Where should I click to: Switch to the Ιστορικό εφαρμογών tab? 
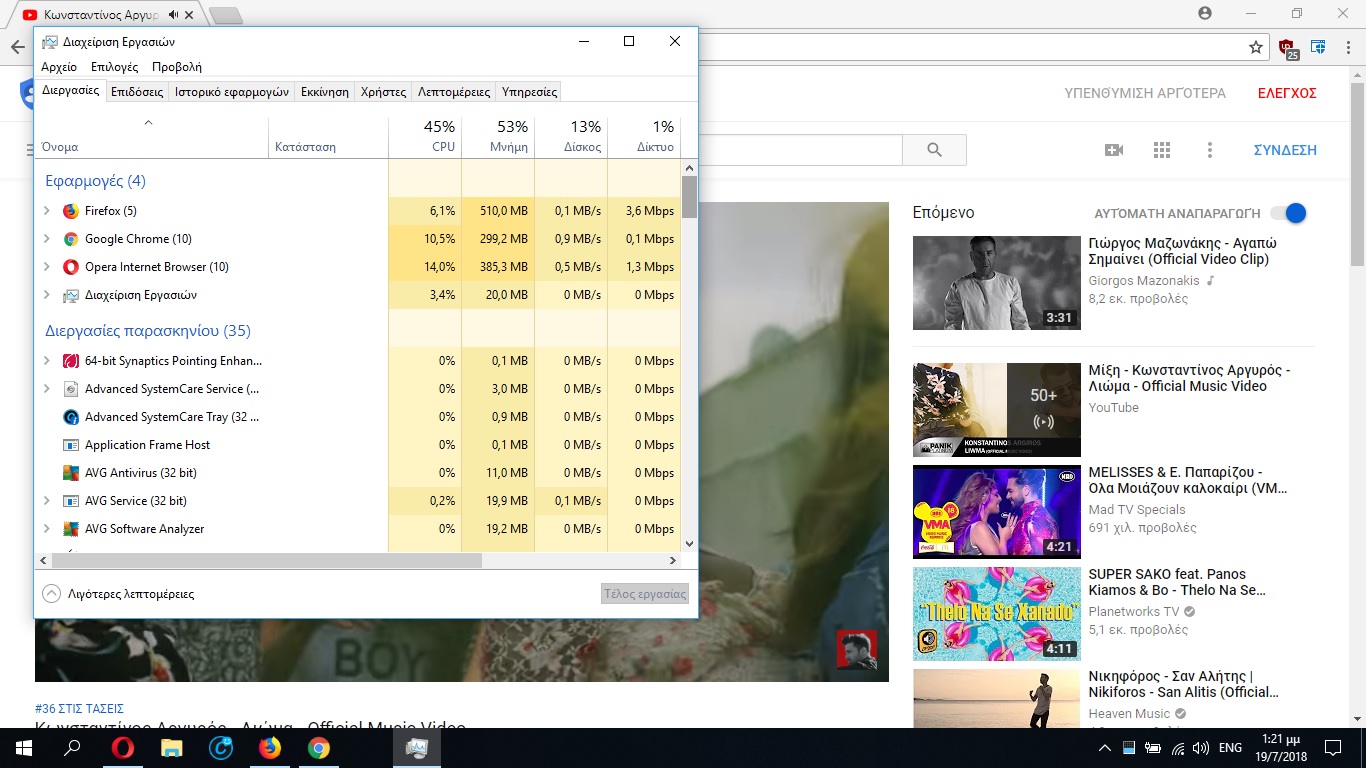(x=232, y=92)
